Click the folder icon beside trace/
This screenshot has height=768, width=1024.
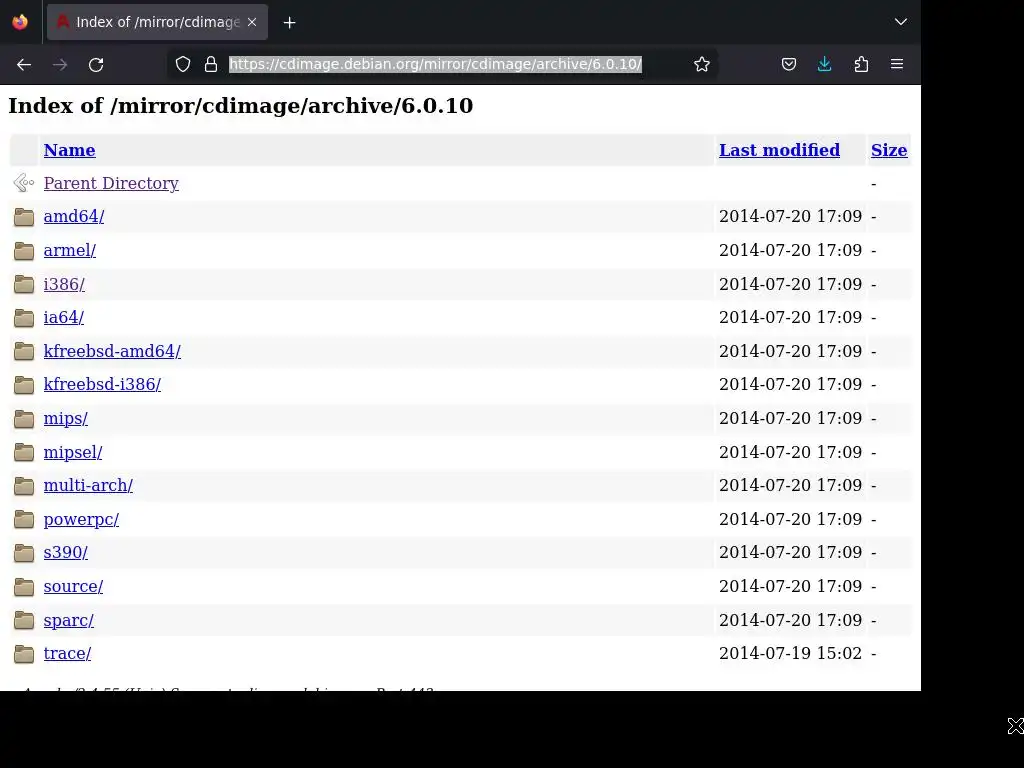click(x=24, y=654)
